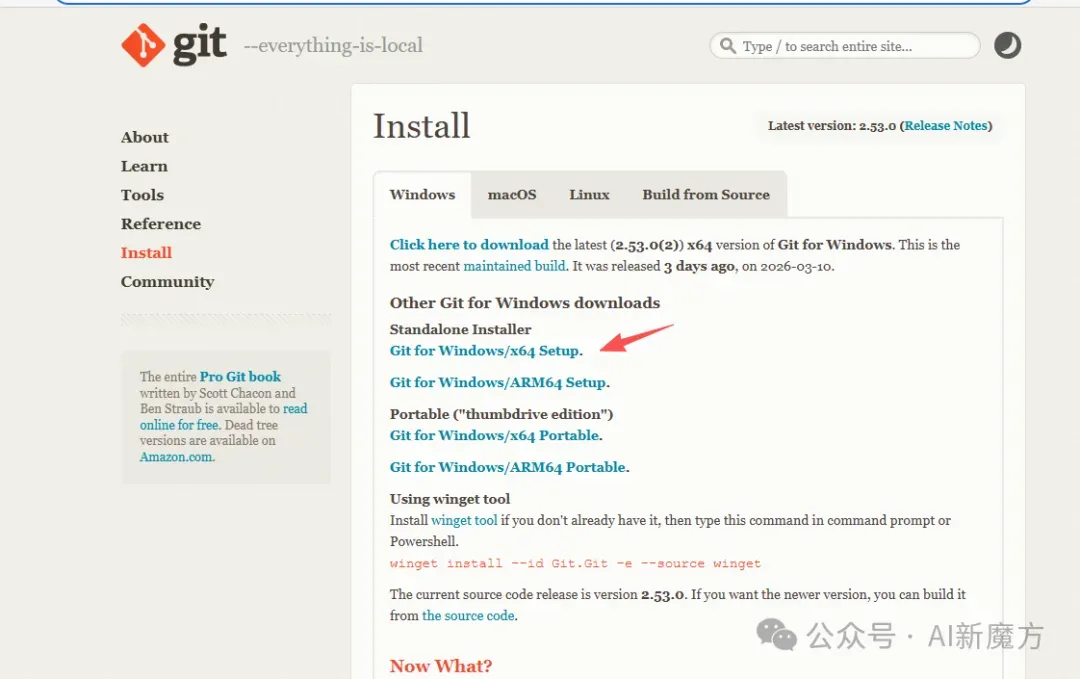The image size is (1080, 679).
Task: Switch to the Linux tab
Action: pyautogui.click(x=589, y=195)
